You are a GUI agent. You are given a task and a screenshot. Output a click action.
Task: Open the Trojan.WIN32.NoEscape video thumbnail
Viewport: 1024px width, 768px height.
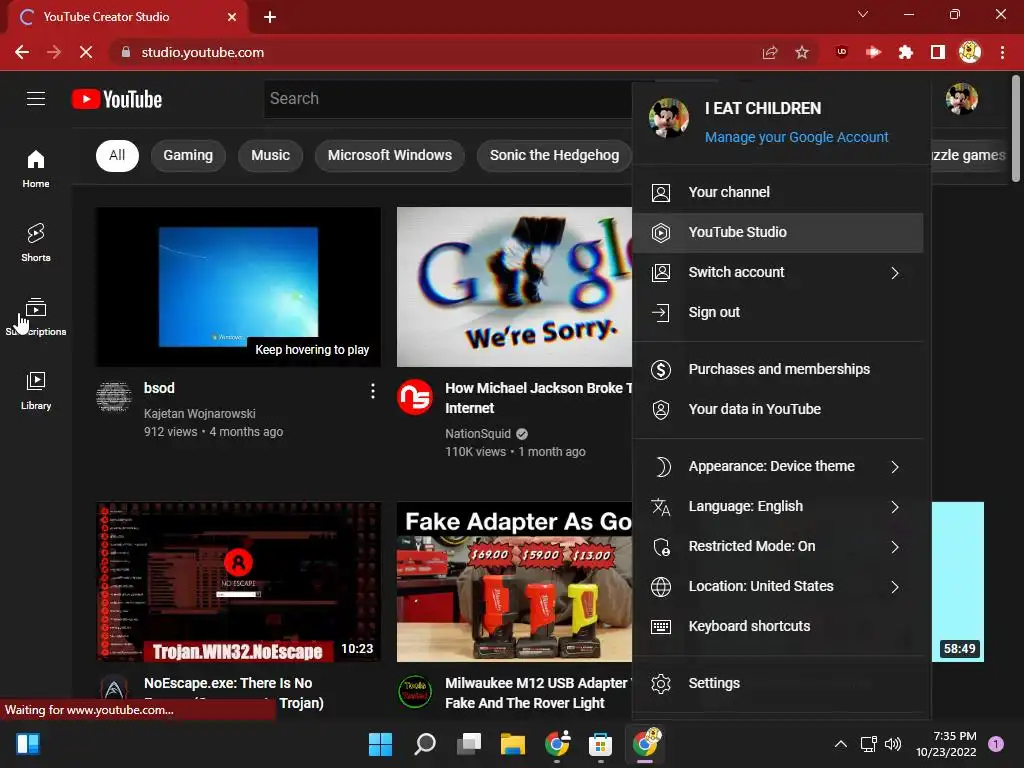click(x=238, y=582)
